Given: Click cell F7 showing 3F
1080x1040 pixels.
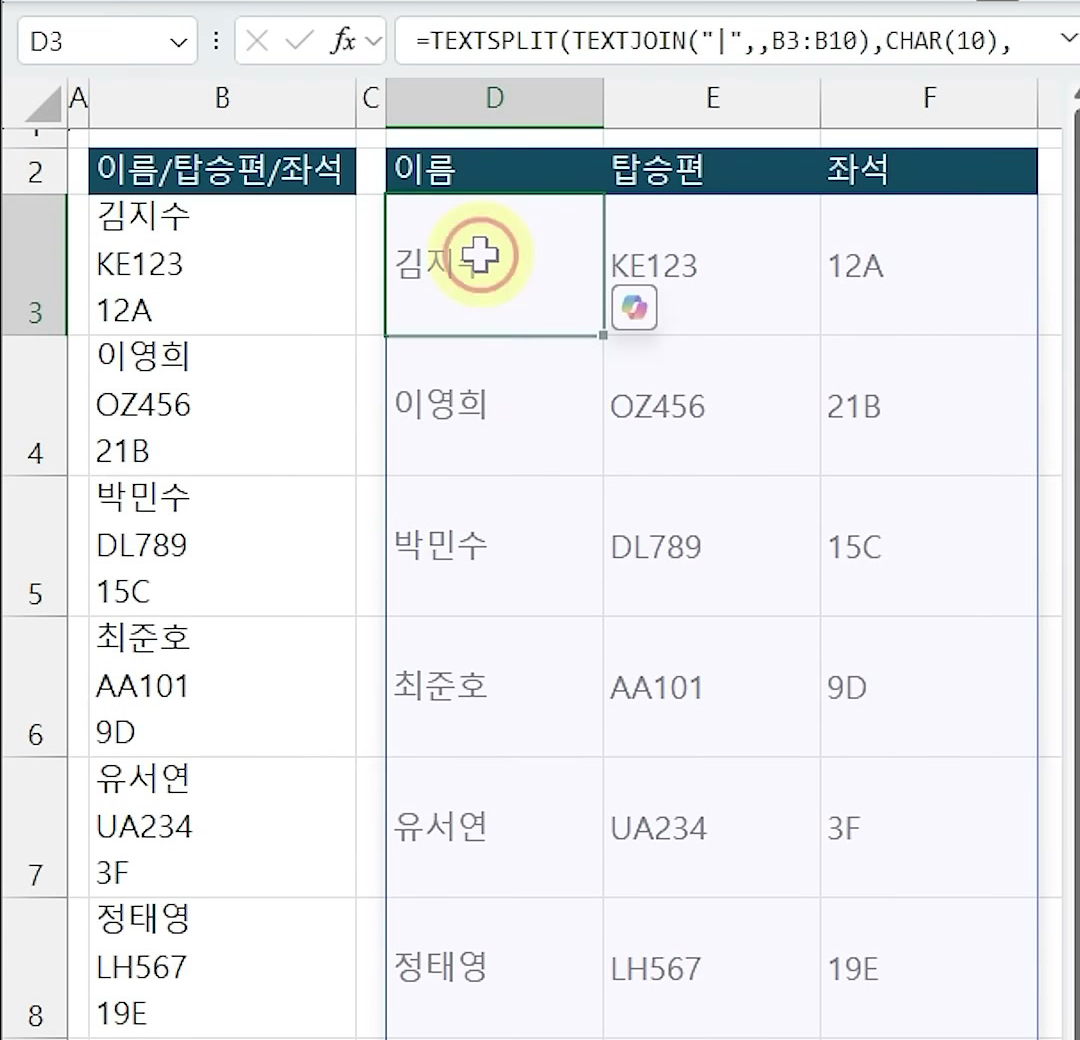Looking at the screenshot, I should (929, 827).
